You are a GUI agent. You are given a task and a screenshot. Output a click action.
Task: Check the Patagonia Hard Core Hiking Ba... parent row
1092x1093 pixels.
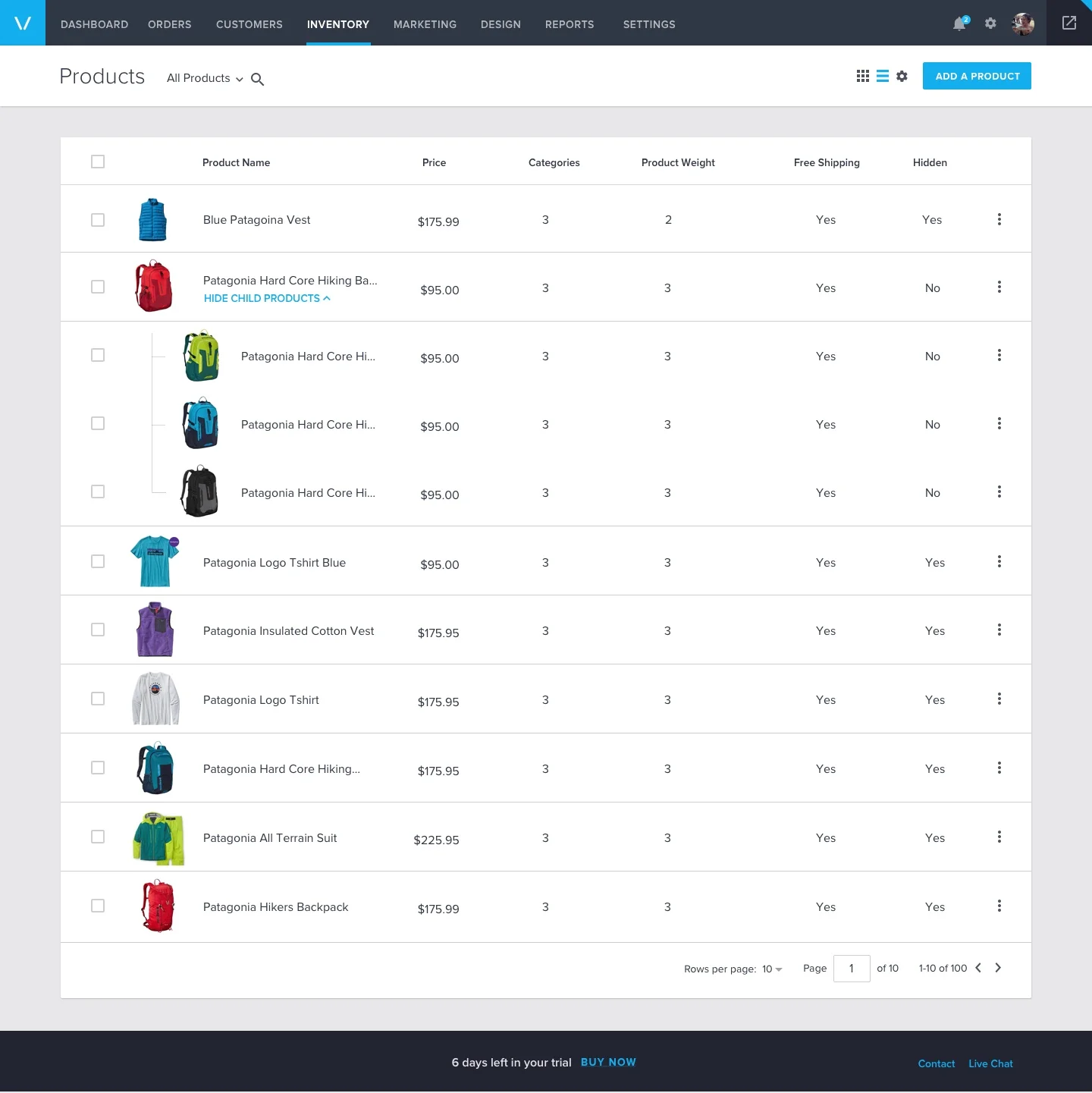98,287
